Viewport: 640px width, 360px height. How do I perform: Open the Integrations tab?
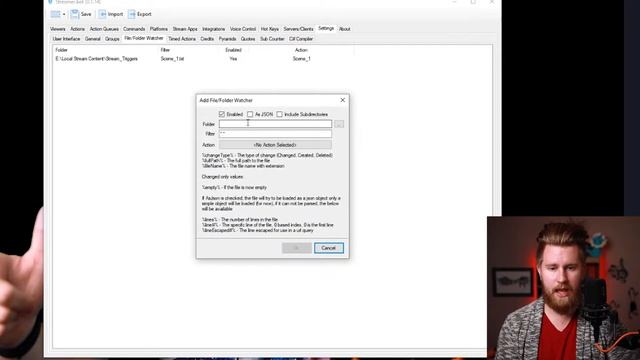point(213,29)
